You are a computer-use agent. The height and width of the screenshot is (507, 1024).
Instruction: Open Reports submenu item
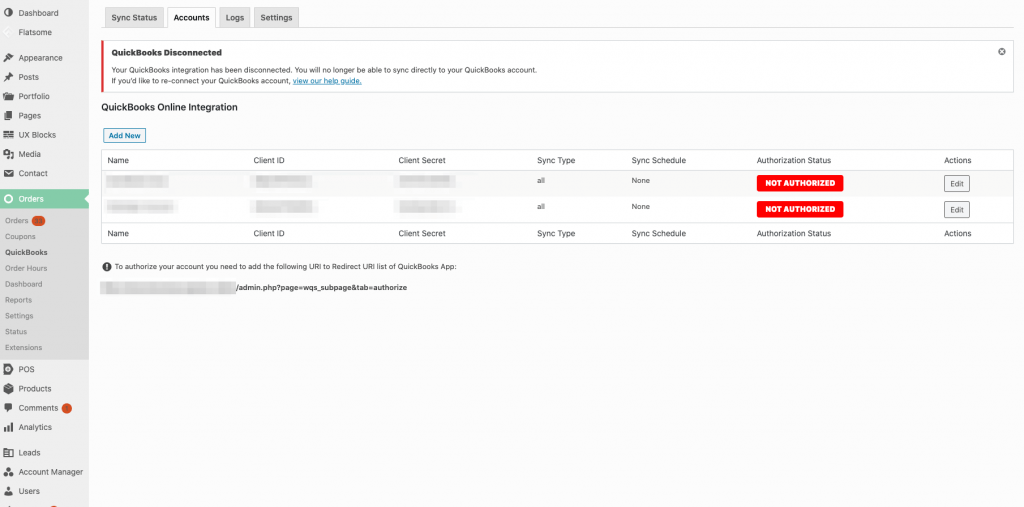[18, 300]
